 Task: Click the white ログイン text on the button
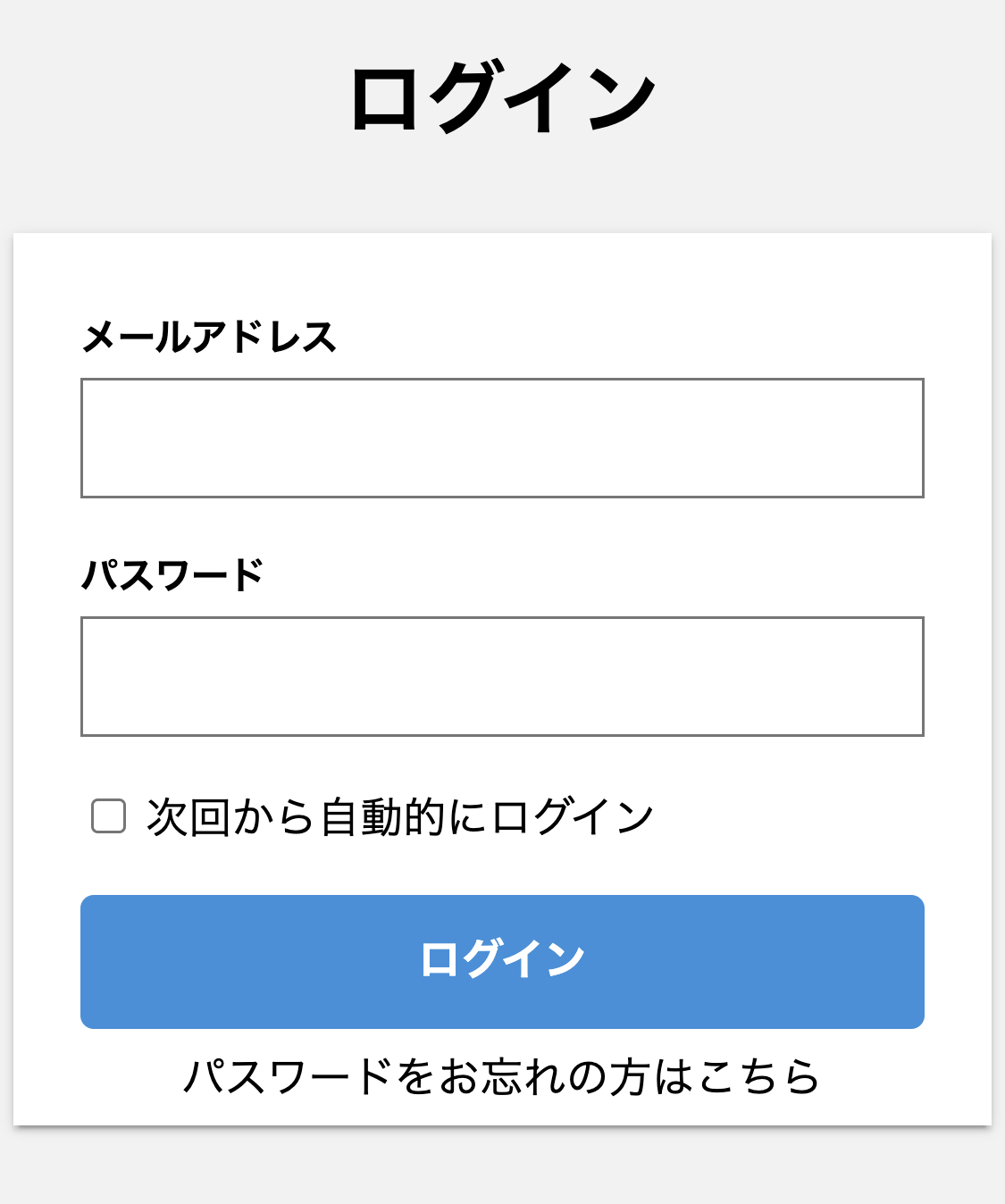502,959
